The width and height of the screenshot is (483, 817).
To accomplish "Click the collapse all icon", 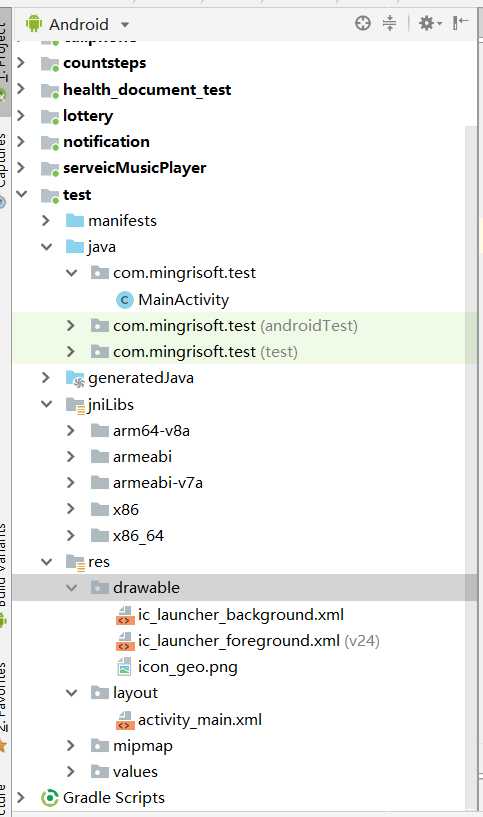I will tap(389, 23).
